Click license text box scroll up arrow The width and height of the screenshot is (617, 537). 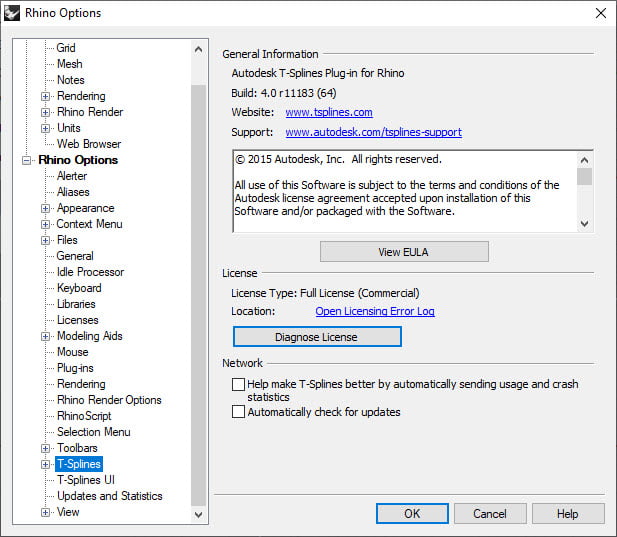point(584,160)
